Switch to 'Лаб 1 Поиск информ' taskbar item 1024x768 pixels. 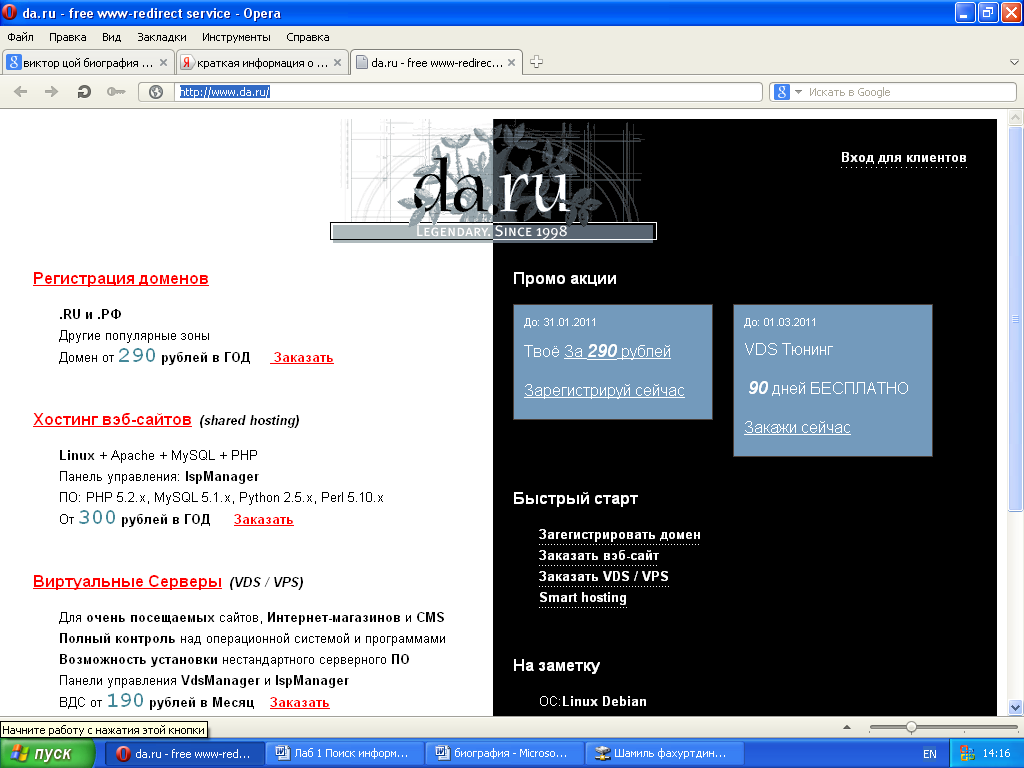344,754
